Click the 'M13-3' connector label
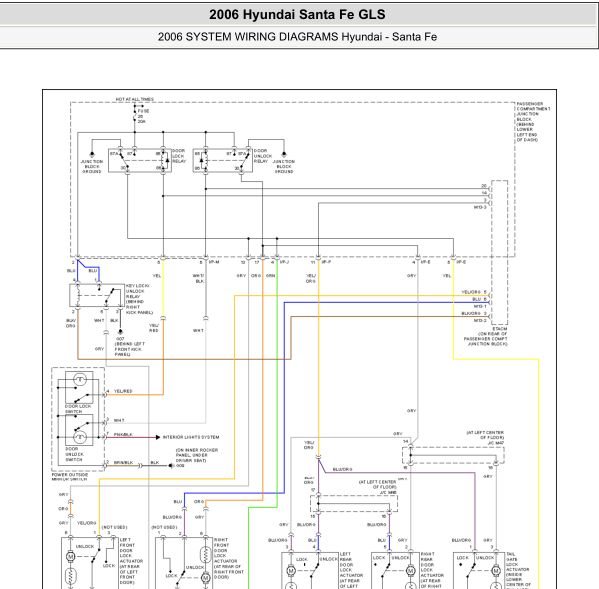 [480, 207]
